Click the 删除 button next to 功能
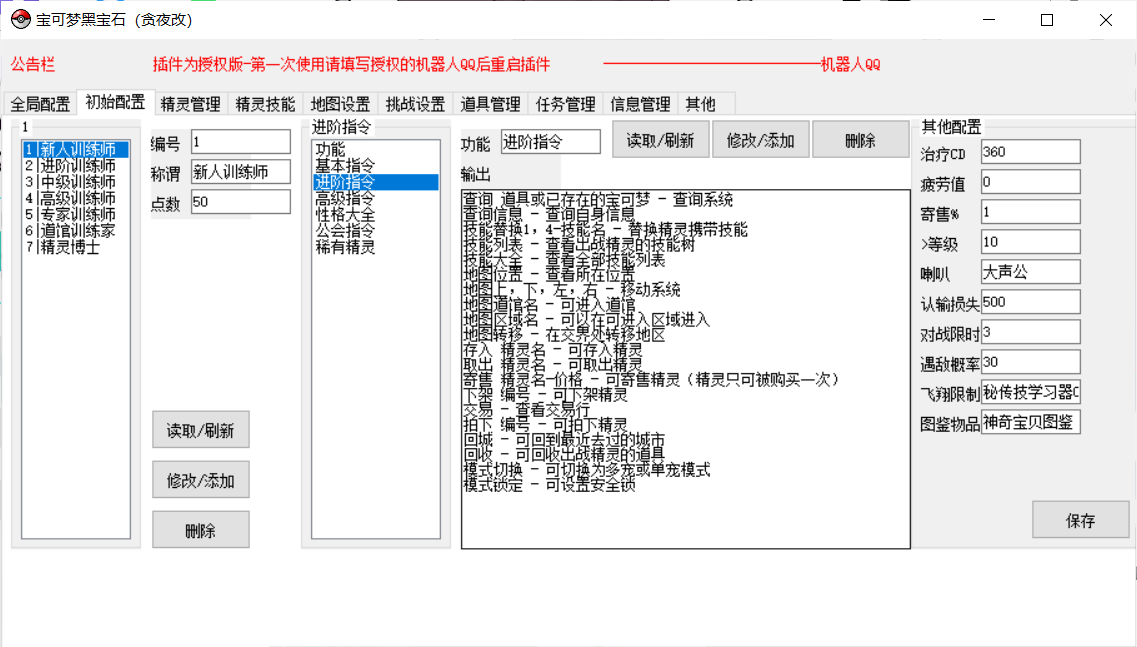The image size is (1137, 647). (859, 141)
